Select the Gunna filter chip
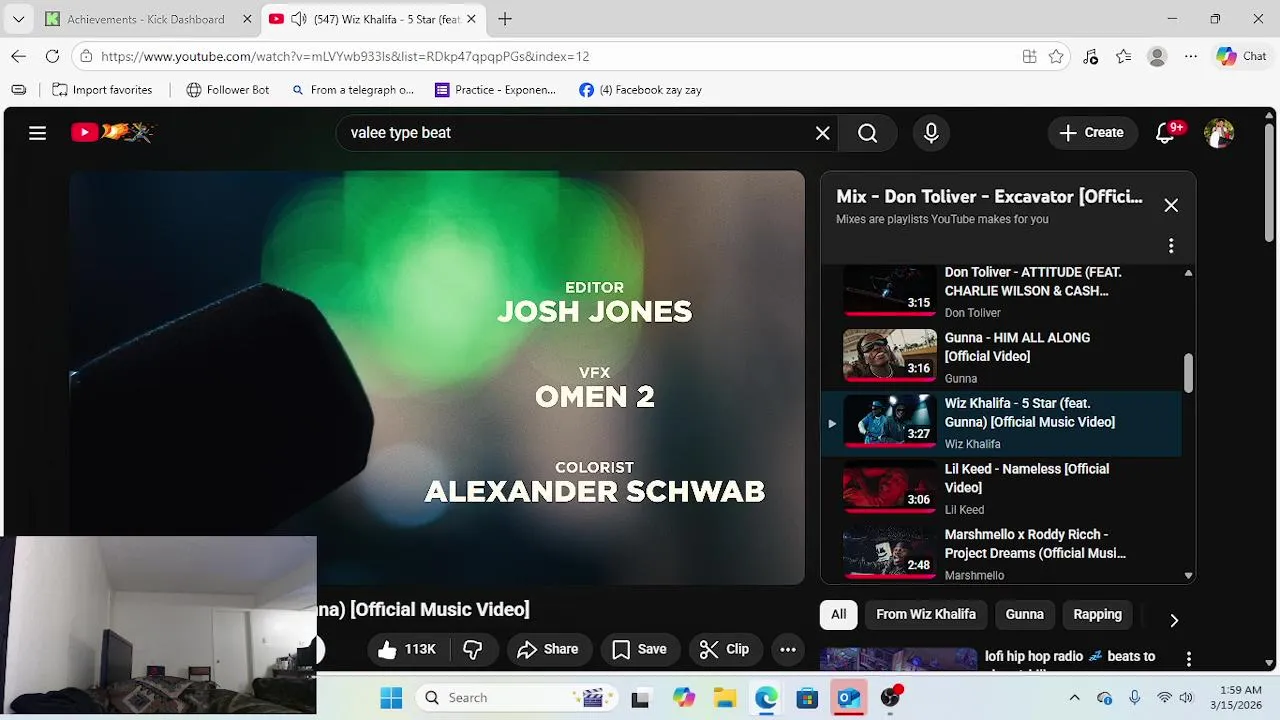The width and height of the screenshot is (1280, 720). point(1025,615)
